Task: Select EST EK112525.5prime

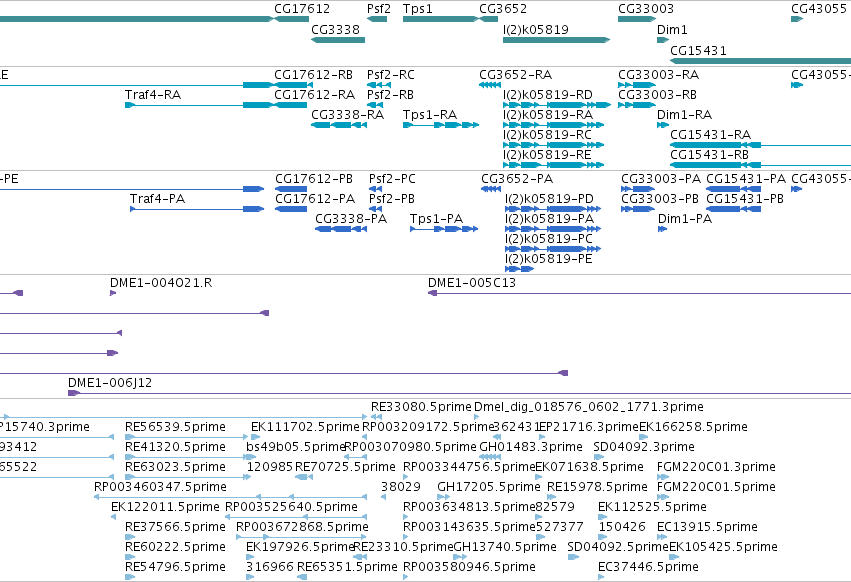Action: pyautogui.click(x=652, y=507)
